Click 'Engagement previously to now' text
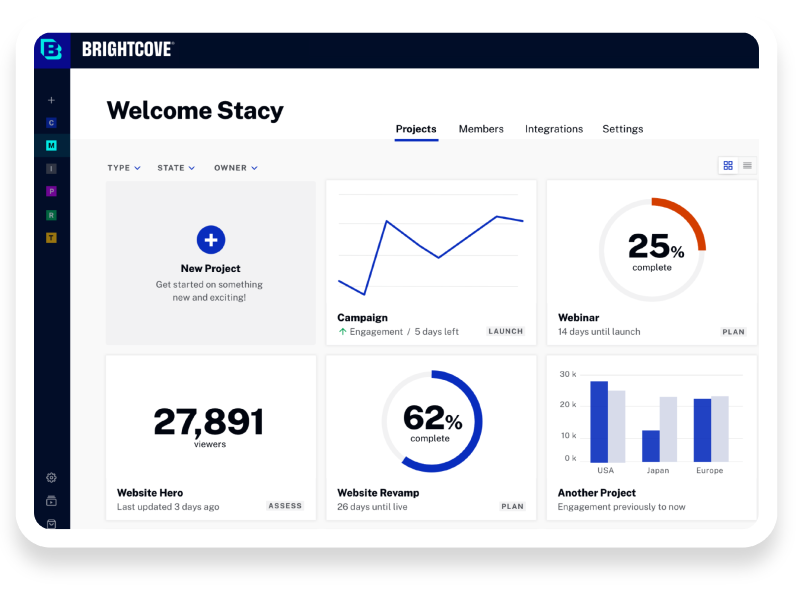Image resolution: width=800 pixels, height=596 pixels. 621,507
